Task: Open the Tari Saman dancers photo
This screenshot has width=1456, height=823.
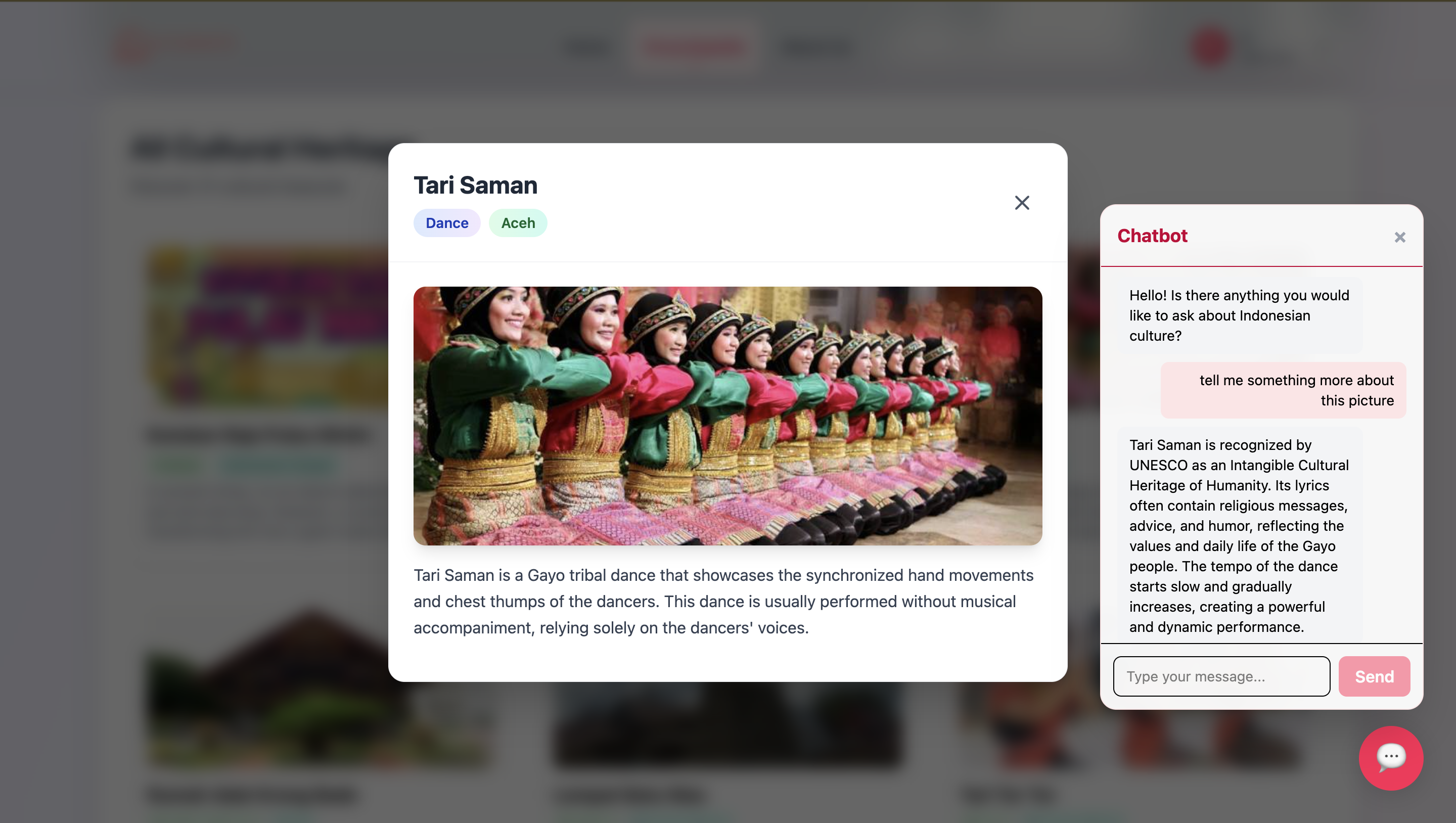Action: coord(727,416)
